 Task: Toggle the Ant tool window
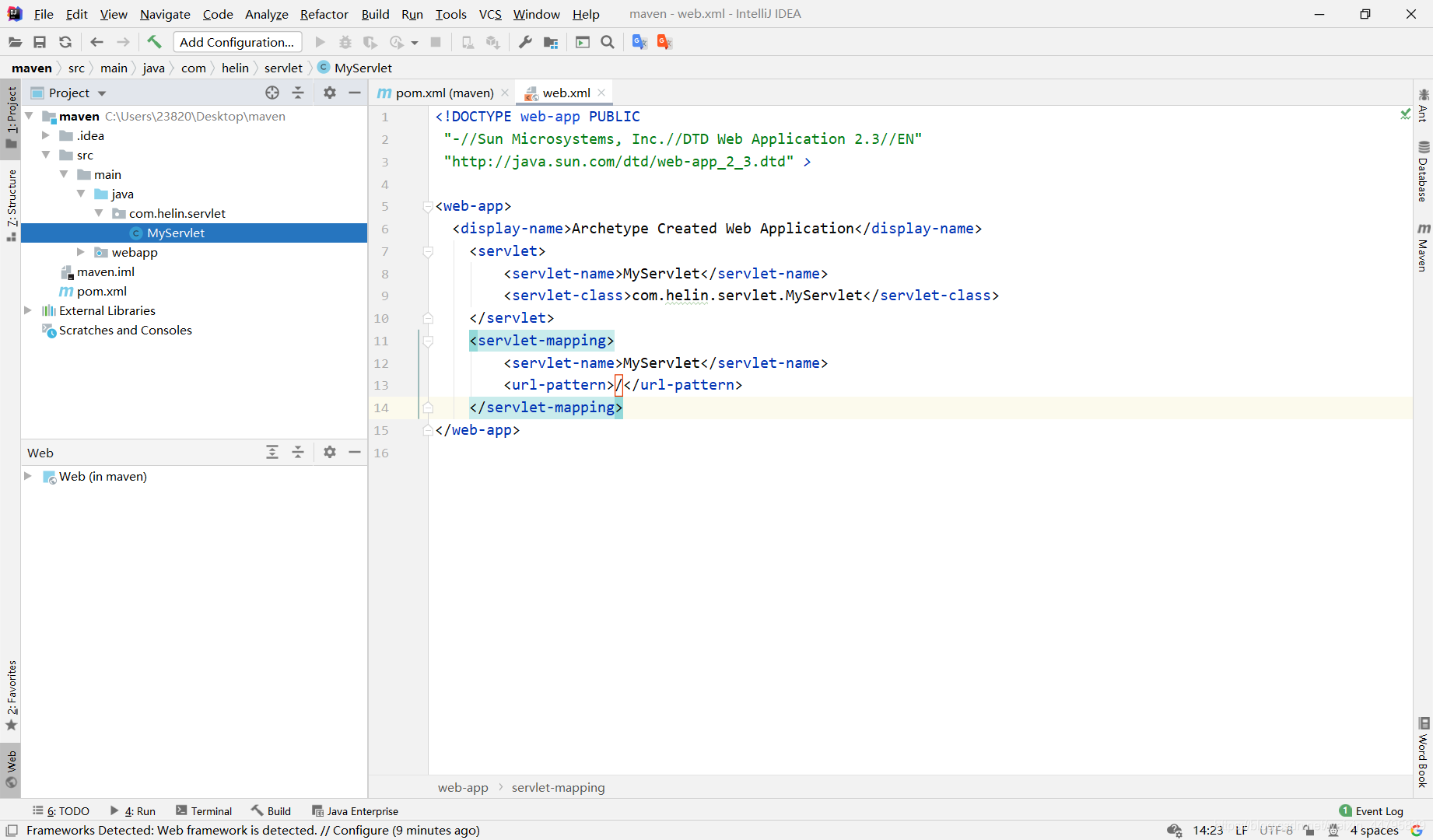click(1423, 105)
